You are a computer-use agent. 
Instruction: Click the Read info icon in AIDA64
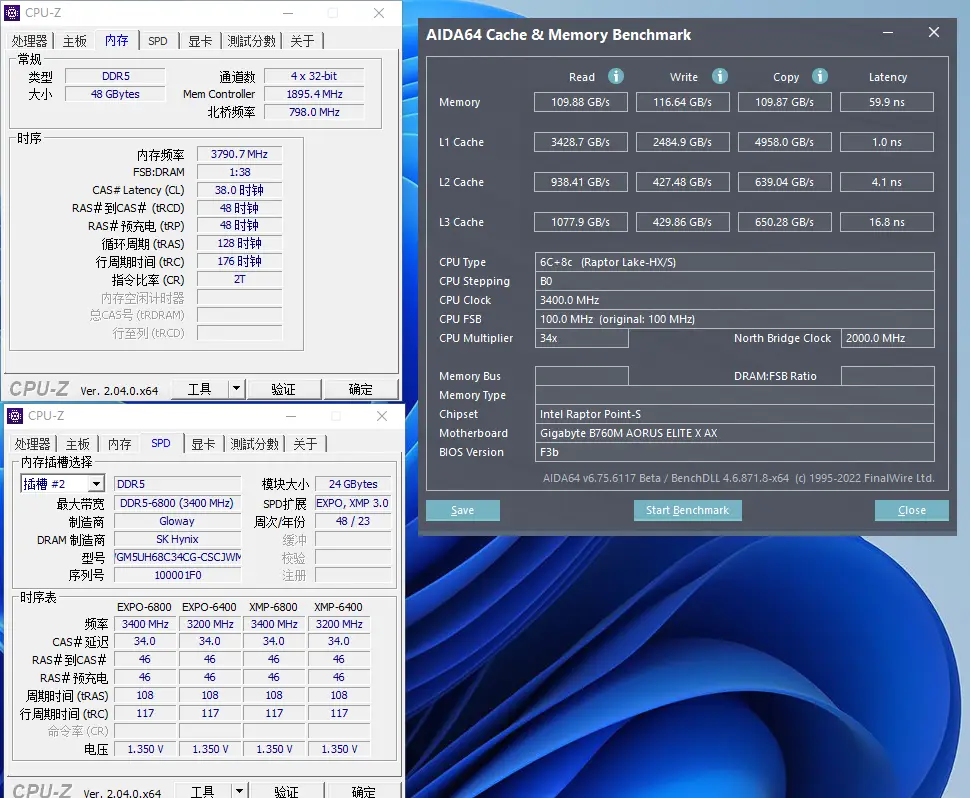coord(616,76)
